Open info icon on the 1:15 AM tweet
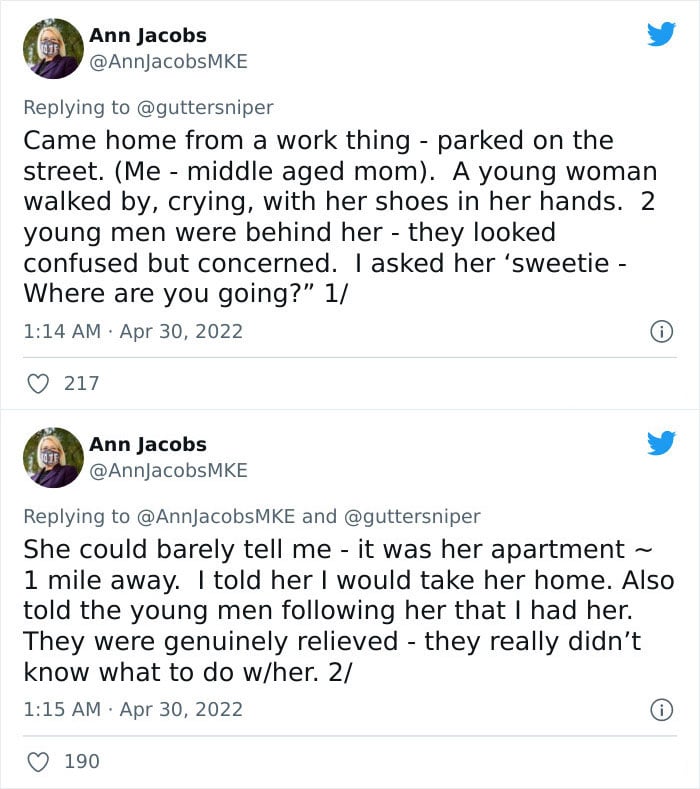Screen dimensions: 700x789 pyautogui.click(x=661, y=710)
